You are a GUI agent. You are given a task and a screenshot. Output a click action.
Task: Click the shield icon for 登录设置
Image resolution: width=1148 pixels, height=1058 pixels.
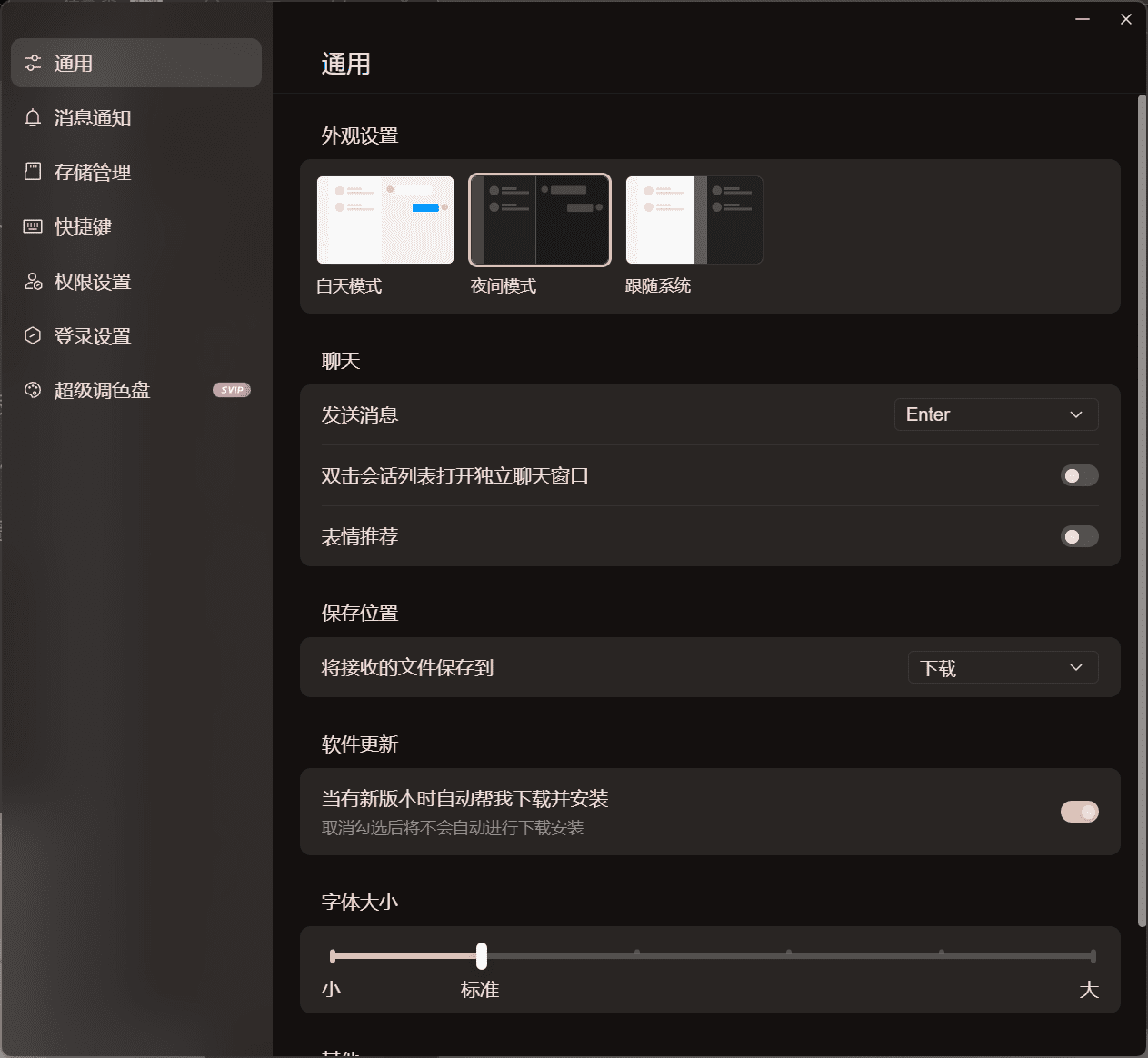point(33,336)
